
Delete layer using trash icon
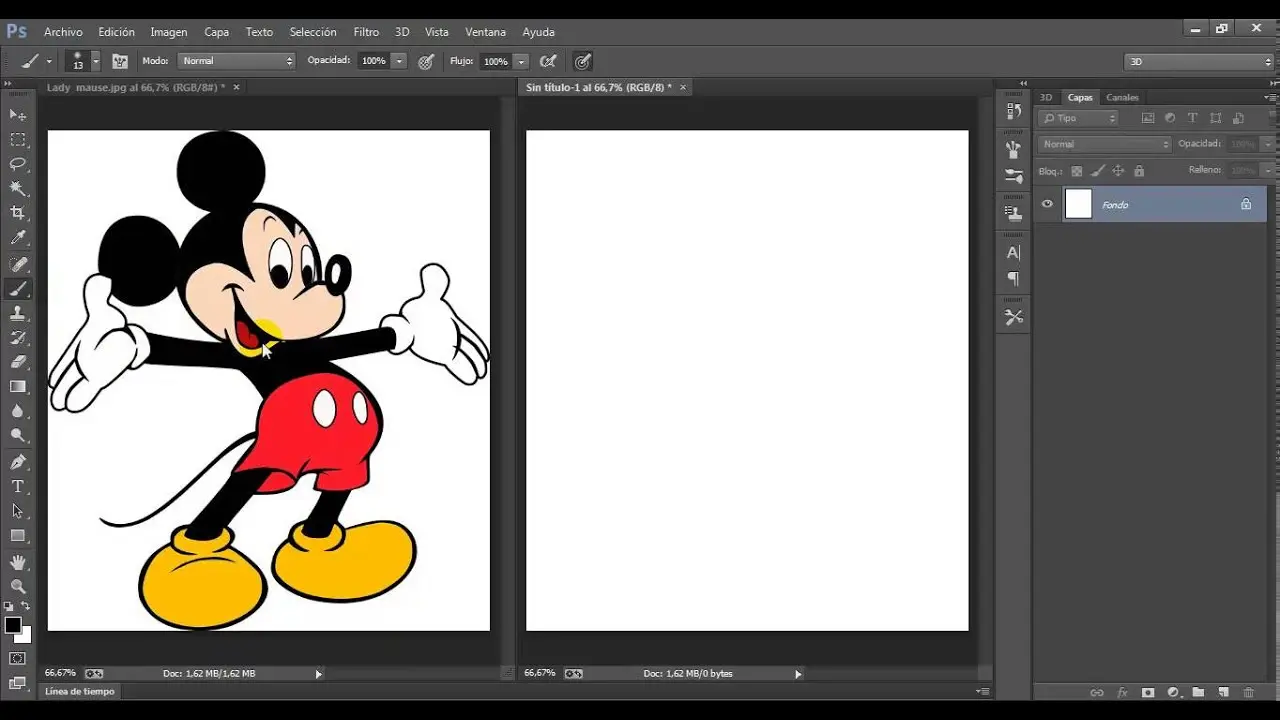(x=1248, y=692)
